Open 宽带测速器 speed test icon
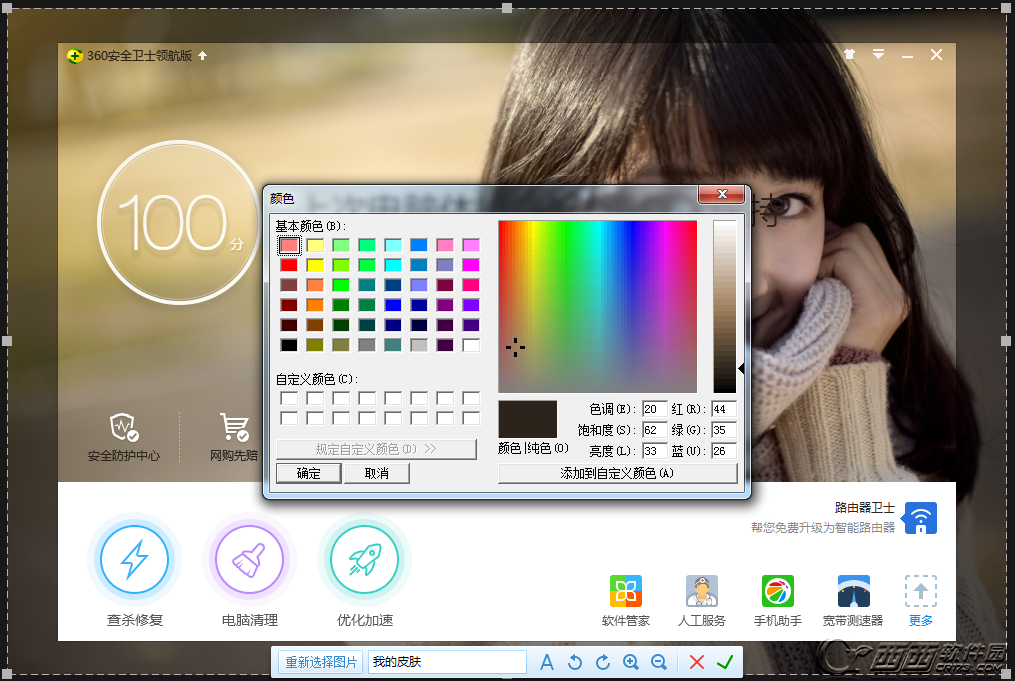The height and width of the screenshot is (681, 1015). tap(853, 591)
